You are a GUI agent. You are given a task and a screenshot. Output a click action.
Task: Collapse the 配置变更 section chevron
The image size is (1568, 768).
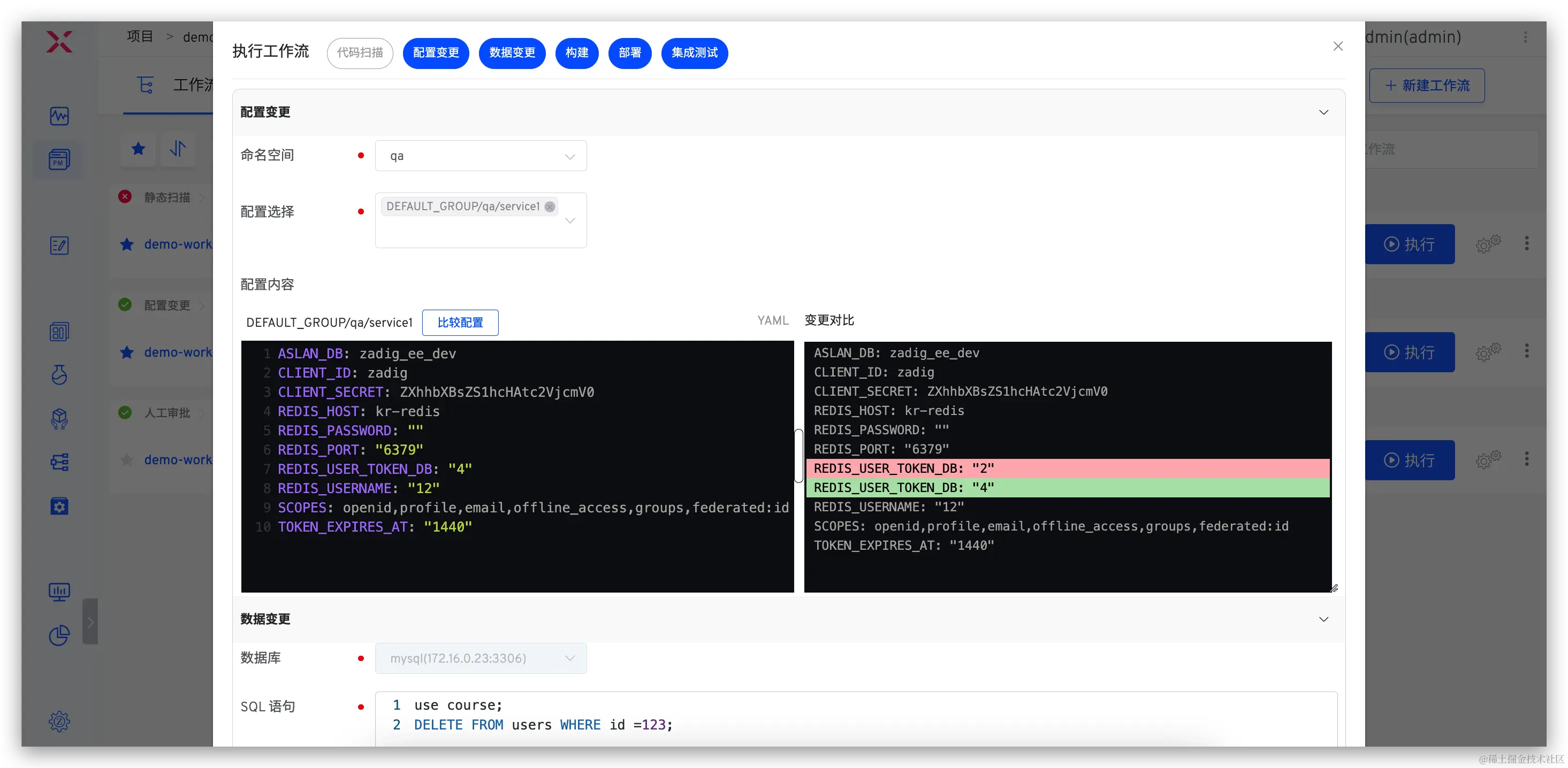click(x=1323, y=112)
